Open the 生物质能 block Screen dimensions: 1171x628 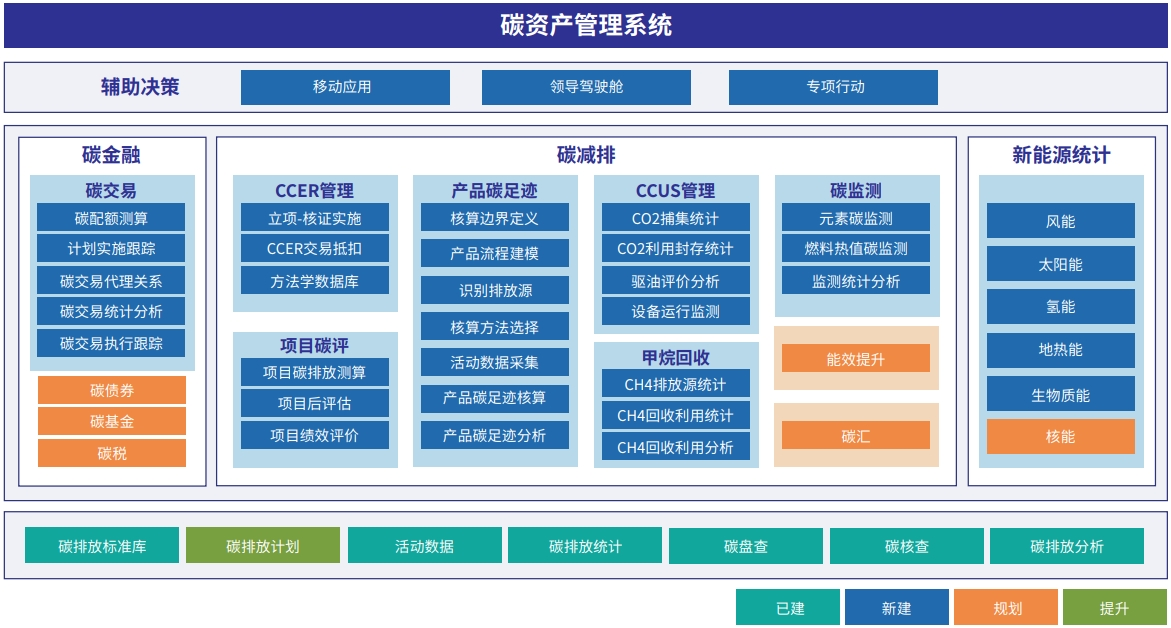point(1060,394)
